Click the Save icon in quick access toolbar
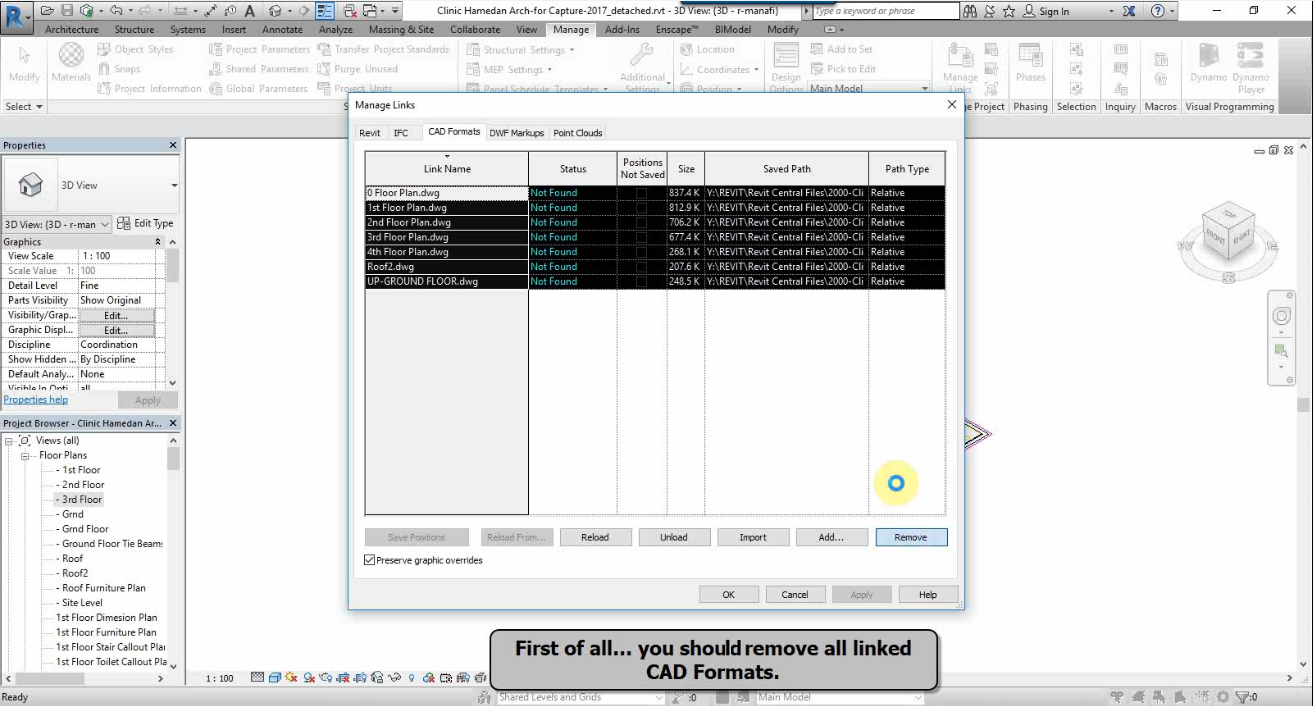 66,11
